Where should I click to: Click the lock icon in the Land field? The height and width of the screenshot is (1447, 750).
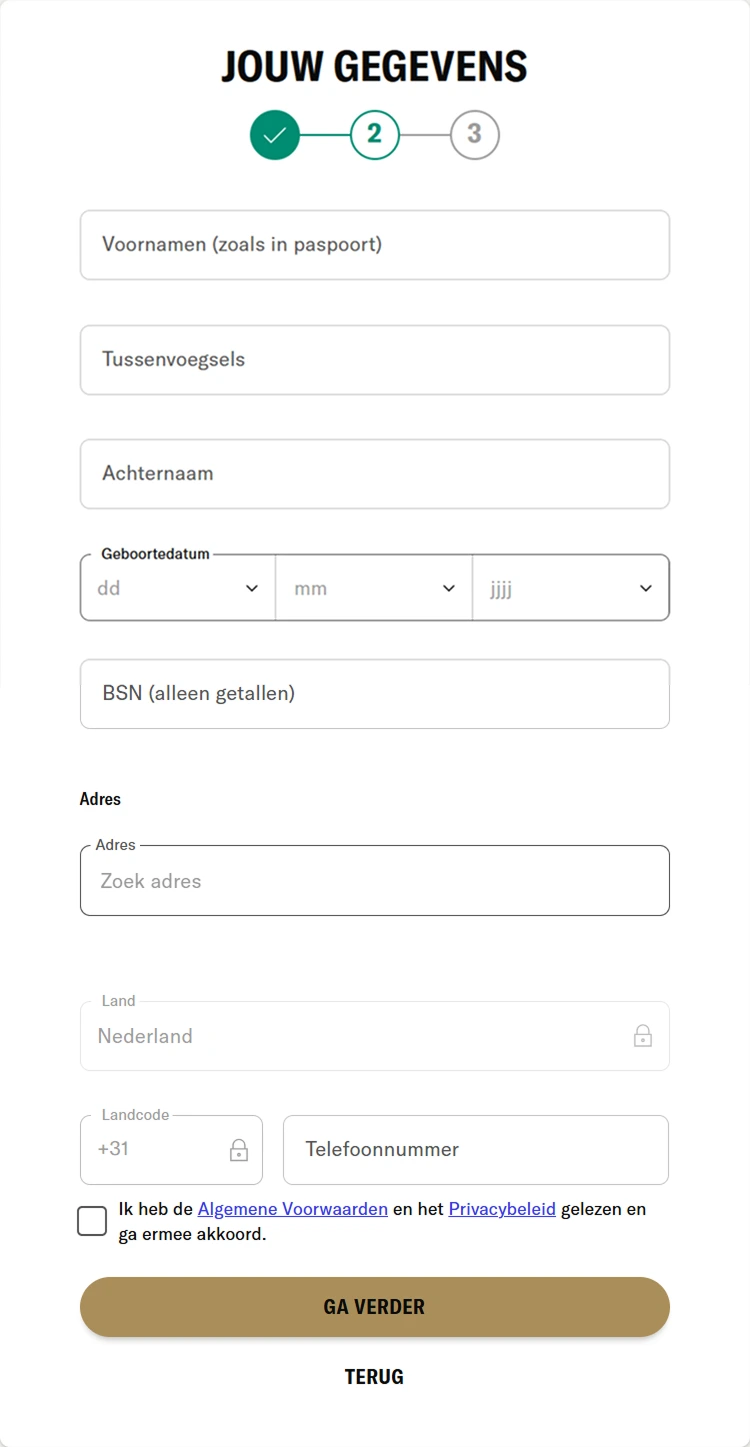pyautogui.click(x=644, y=1036)
